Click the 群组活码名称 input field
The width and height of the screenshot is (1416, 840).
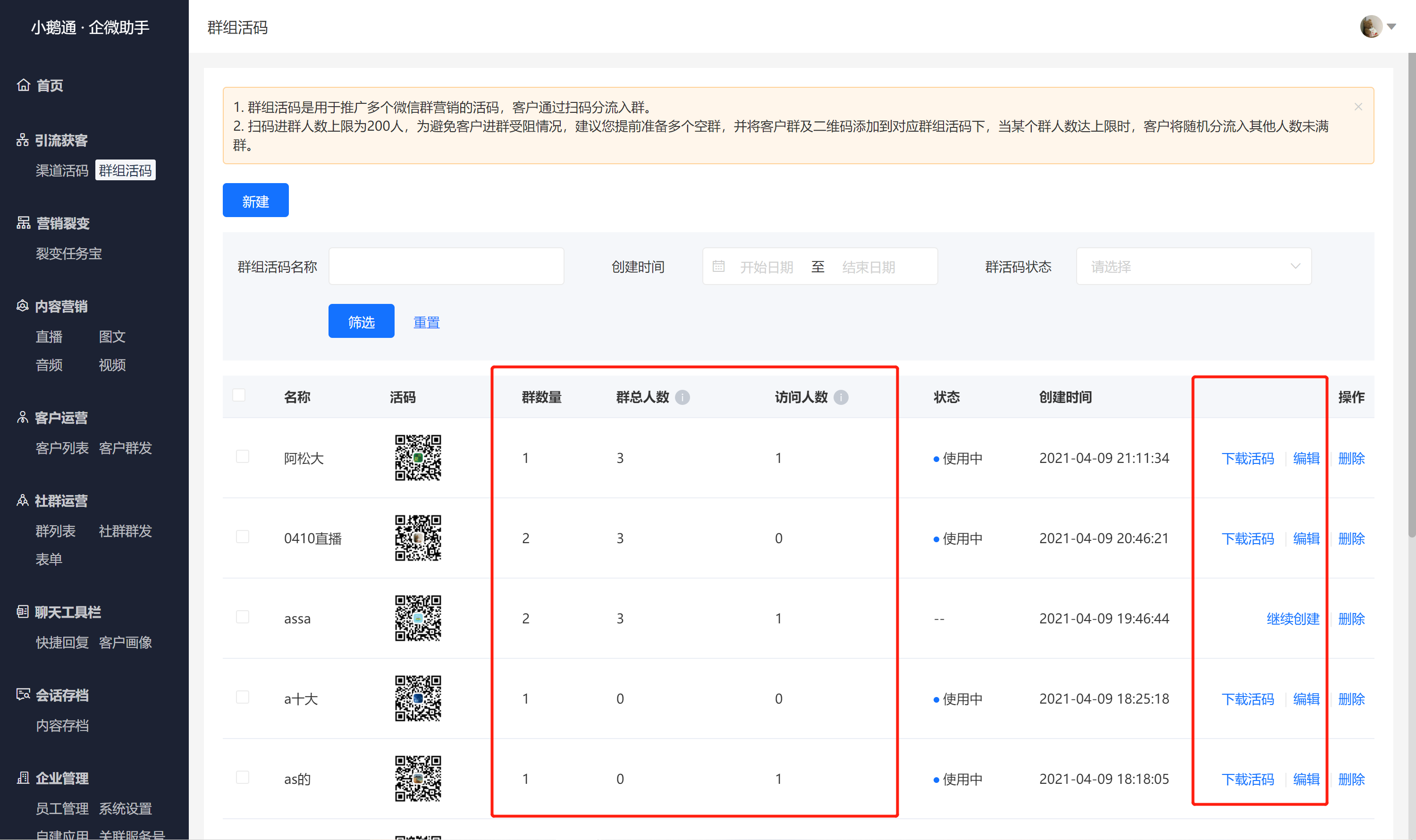pos(446,266)
